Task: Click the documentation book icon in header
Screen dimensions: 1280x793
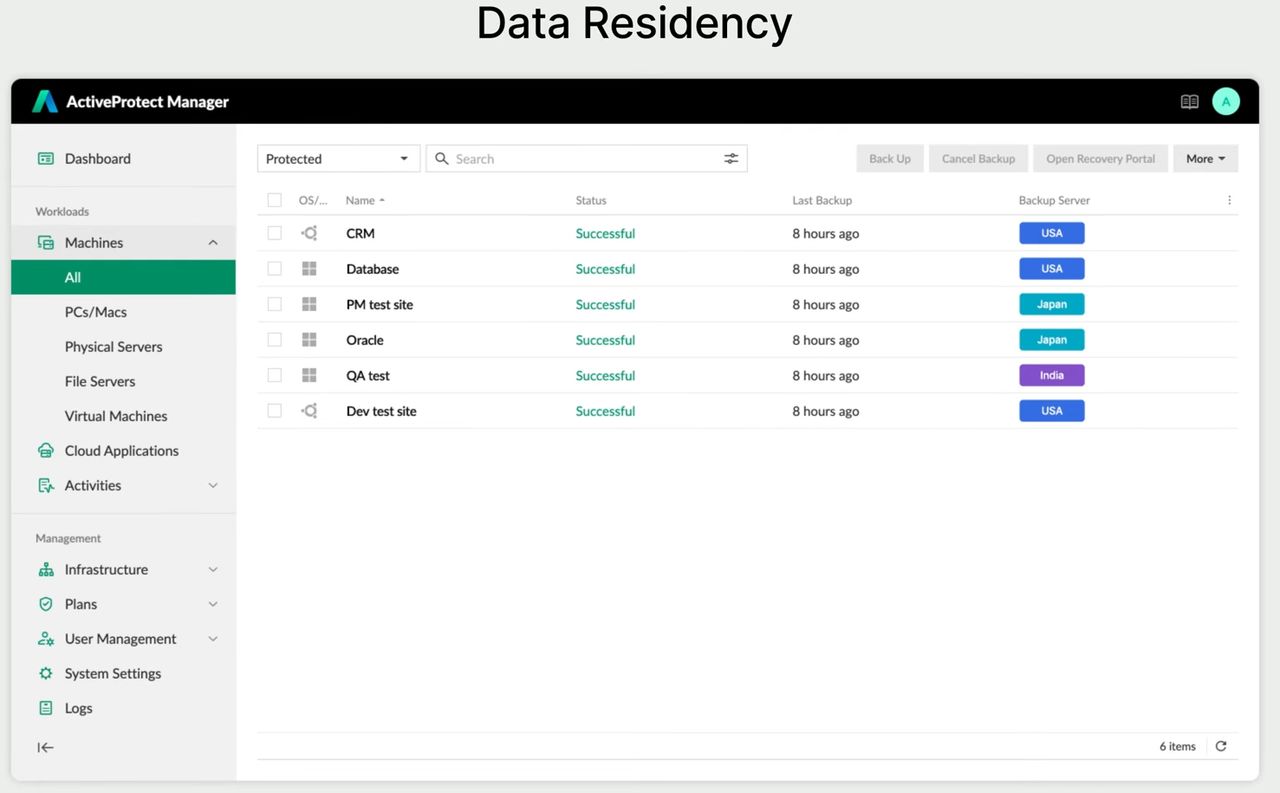Action: pos(1189,102)
